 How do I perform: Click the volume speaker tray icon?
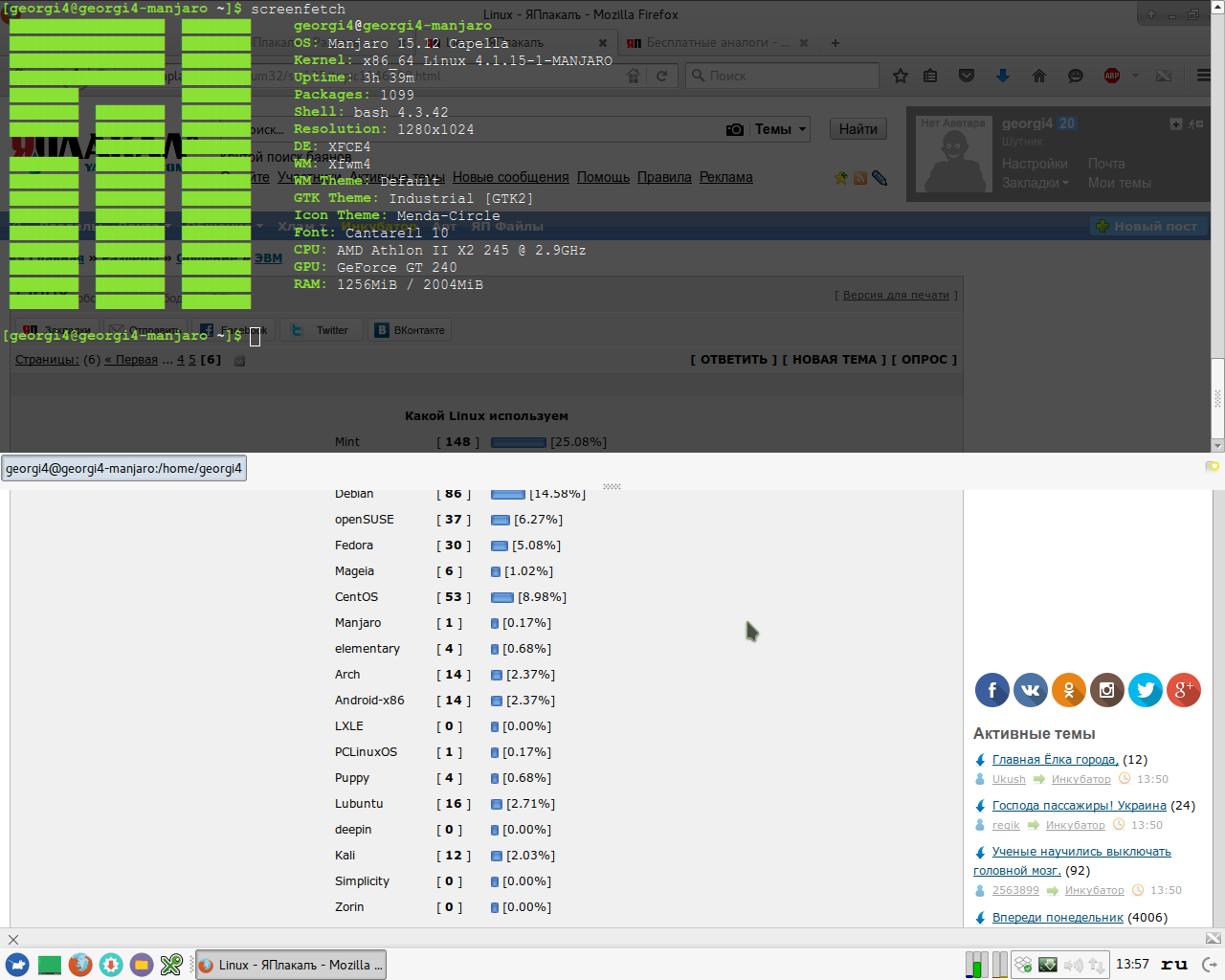(1073, 965)
